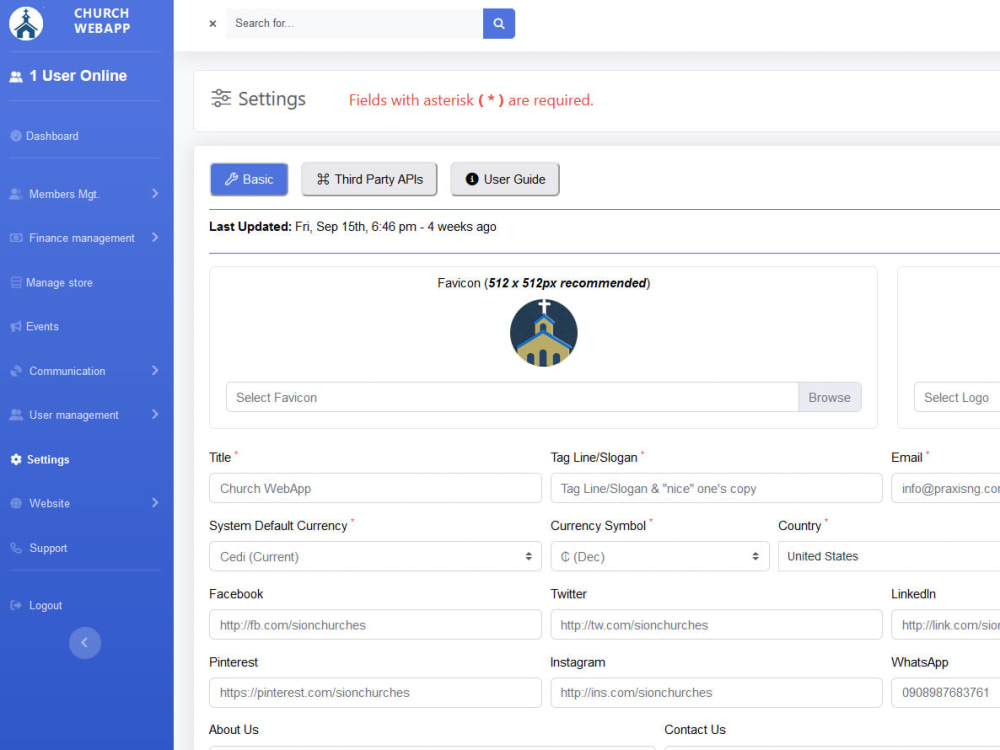Click the About Us label
1000x750 pixels.
tap(233, 730)
